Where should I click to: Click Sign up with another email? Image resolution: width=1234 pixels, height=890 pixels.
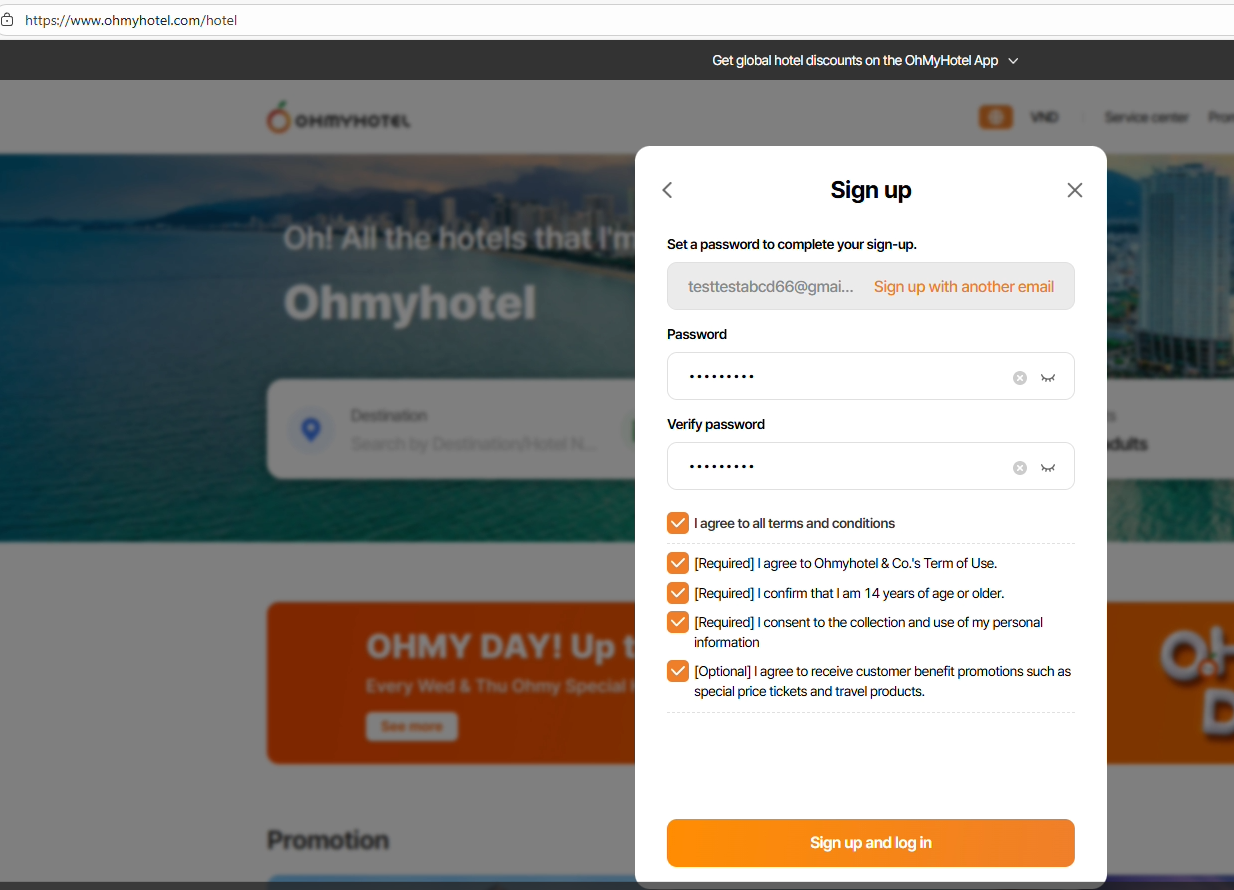[964, 287]
